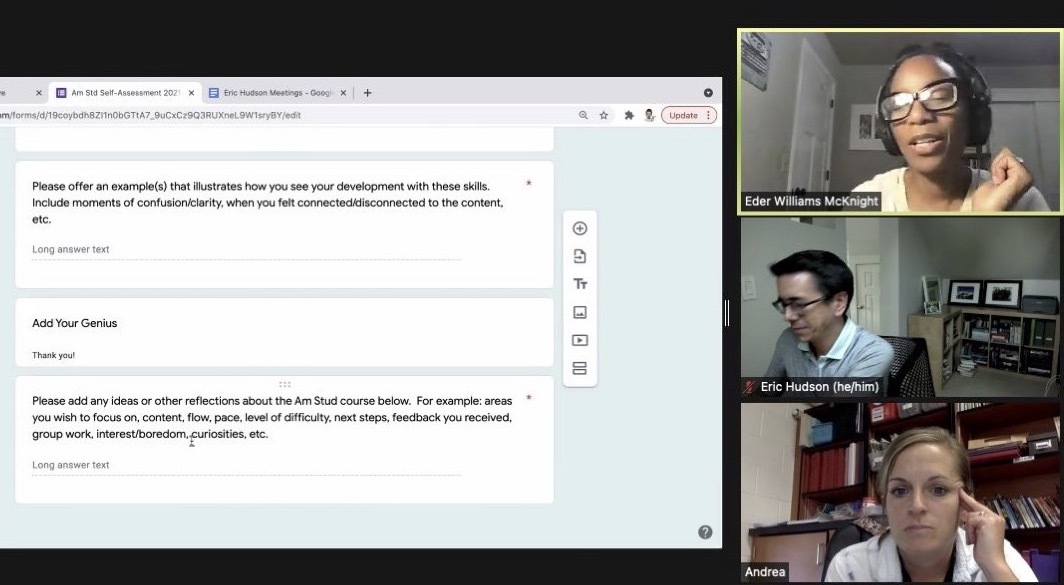This screenshot has height=585, width=1064.
Task: Grab the drag handle on the reflections question
Action: point(284,384)
